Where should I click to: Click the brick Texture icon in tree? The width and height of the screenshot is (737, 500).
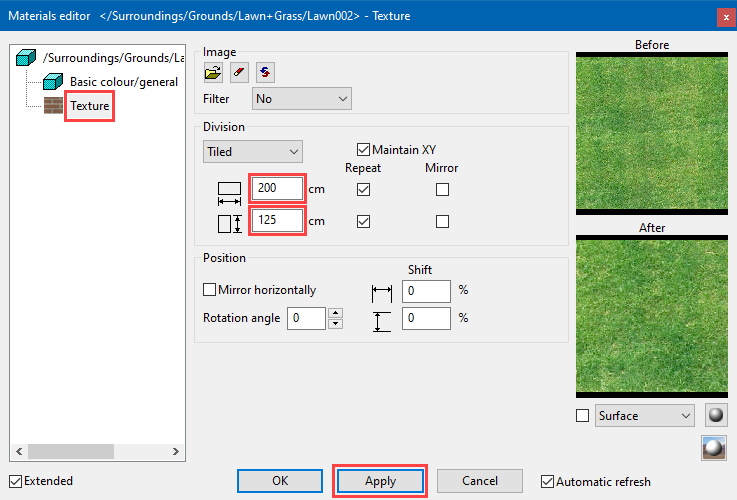pyautogui.click(x=53, y=105)
